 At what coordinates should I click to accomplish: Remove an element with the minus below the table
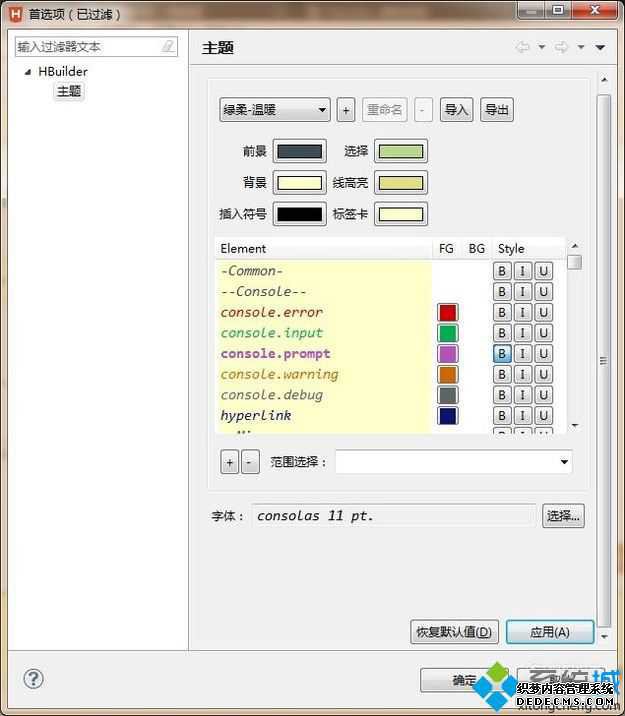[250, 462]
